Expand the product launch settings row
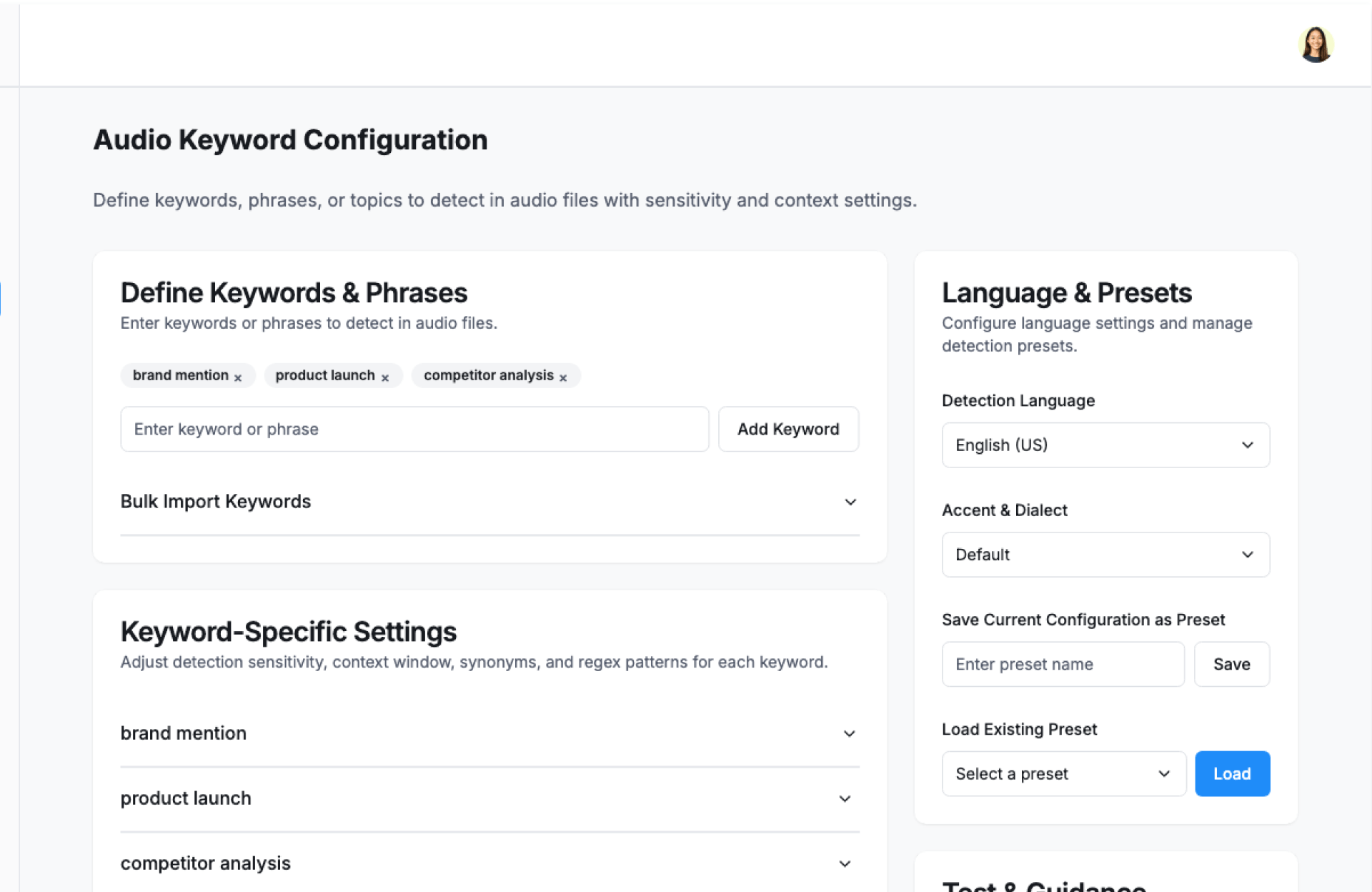This screenshot has height=892, width=1372. 186,798
